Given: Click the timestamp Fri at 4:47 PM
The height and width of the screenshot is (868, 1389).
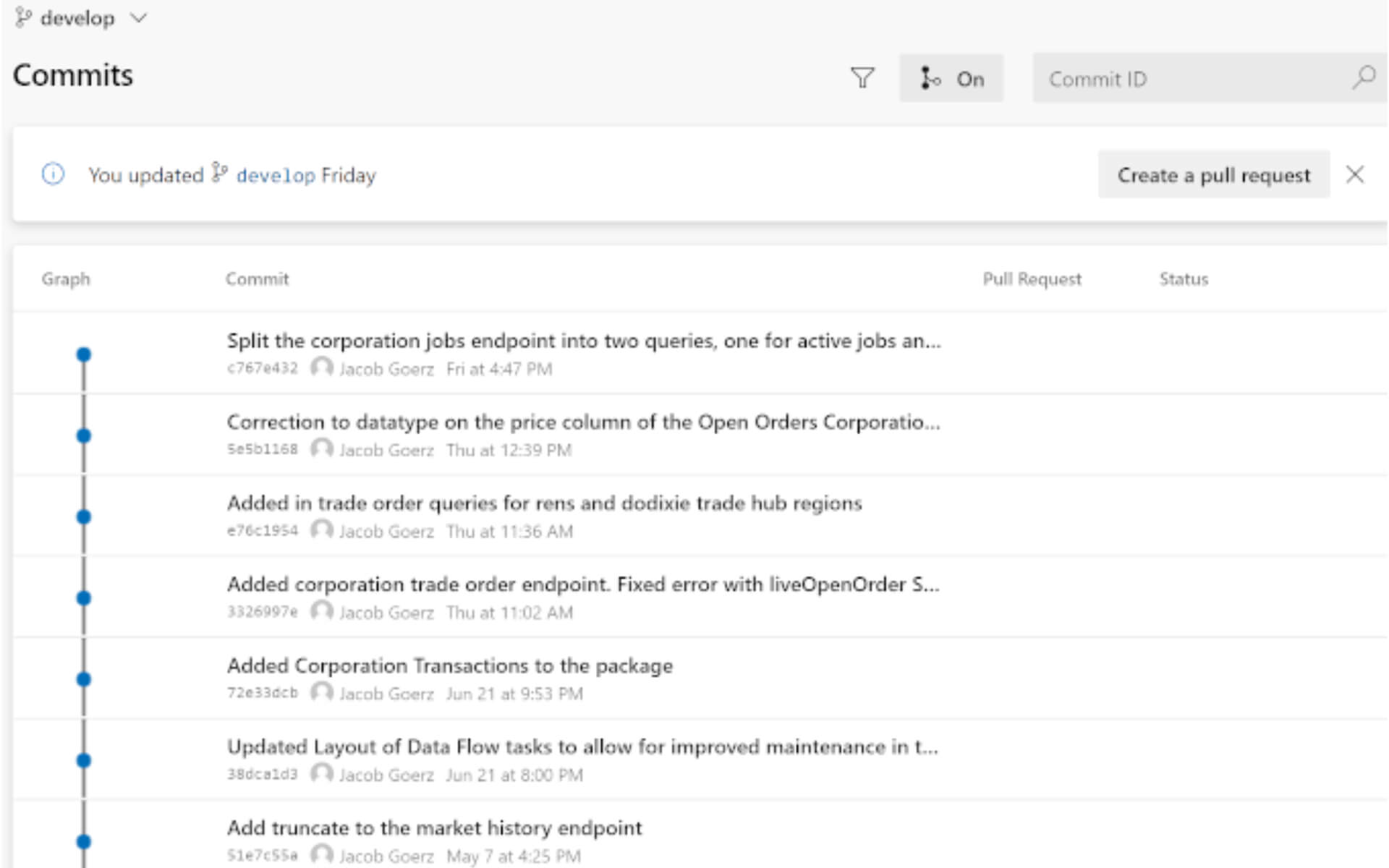Looking at the screenshot, I should click(x=499, y=369).
